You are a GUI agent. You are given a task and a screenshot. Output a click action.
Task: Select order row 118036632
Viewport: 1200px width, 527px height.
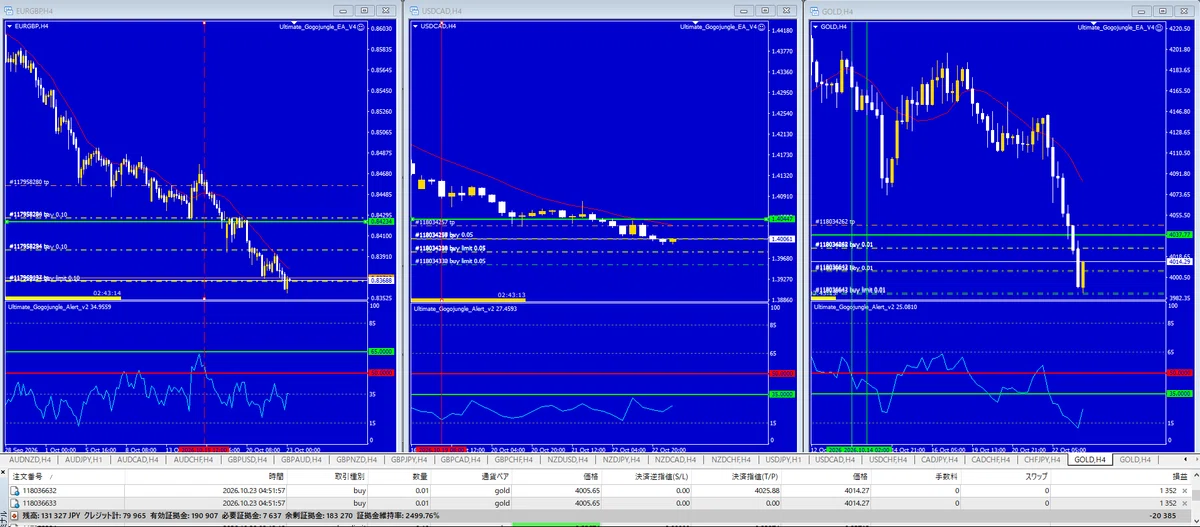[x=600, y=491]
